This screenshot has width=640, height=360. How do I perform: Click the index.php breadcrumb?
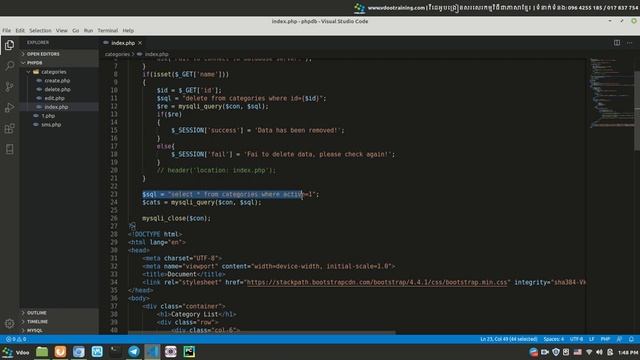[x=156, y=54]
